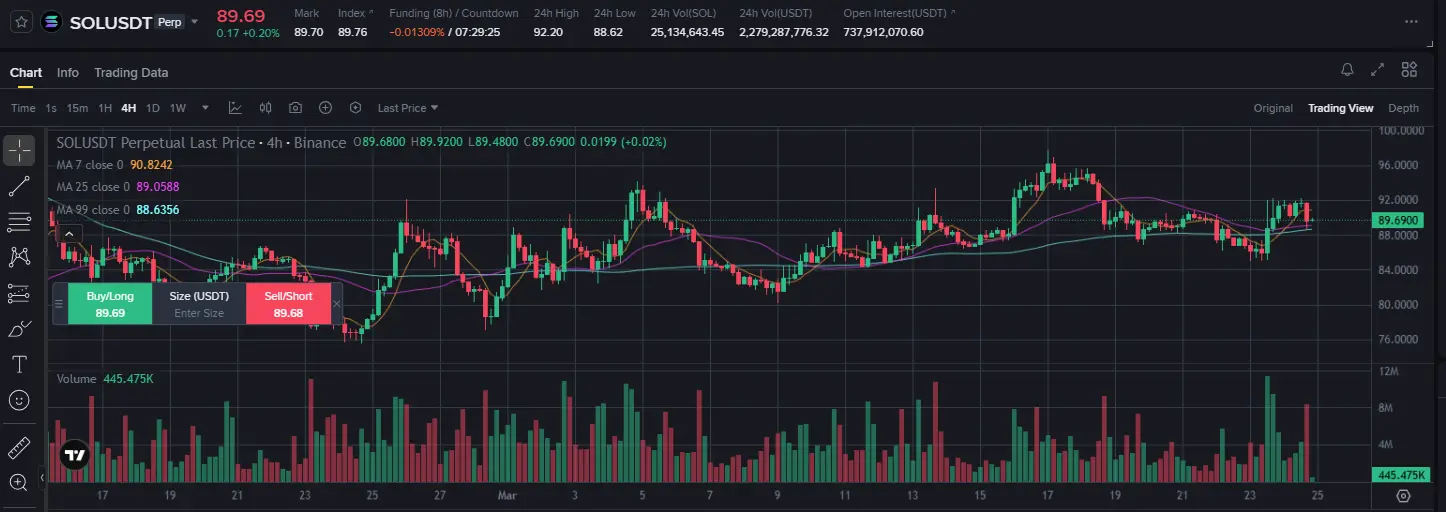Open the horizontal lines tool

tap(19, 221)
